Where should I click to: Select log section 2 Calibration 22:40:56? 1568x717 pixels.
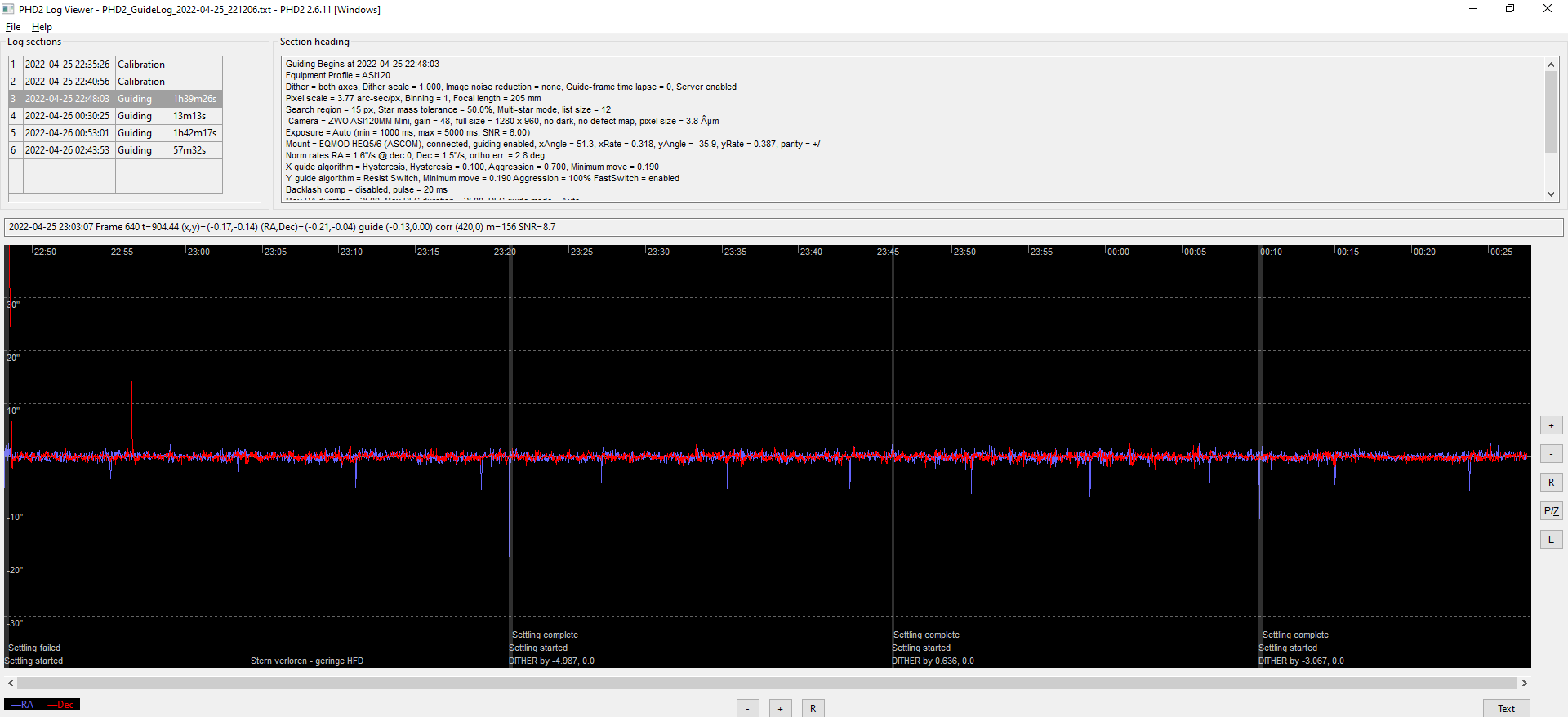click(115, 82)
